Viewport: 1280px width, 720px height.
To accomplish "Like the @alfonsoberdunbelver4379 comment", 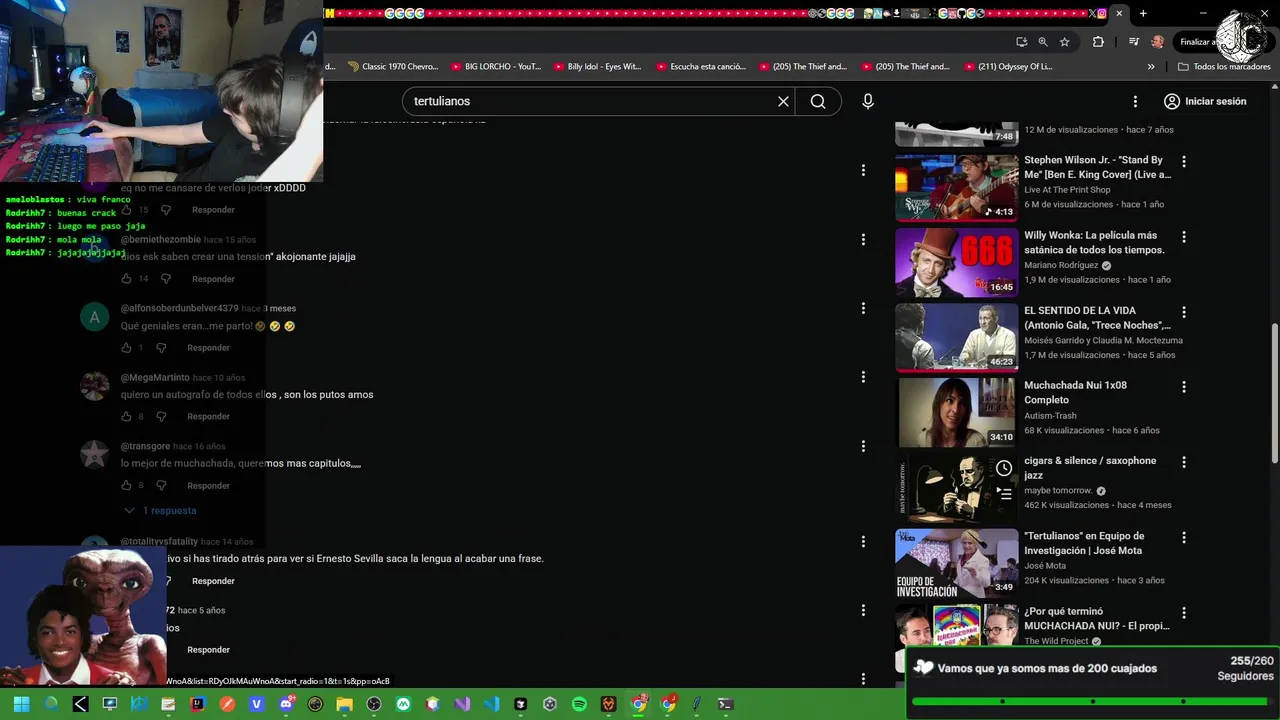I will click(126, 348).
